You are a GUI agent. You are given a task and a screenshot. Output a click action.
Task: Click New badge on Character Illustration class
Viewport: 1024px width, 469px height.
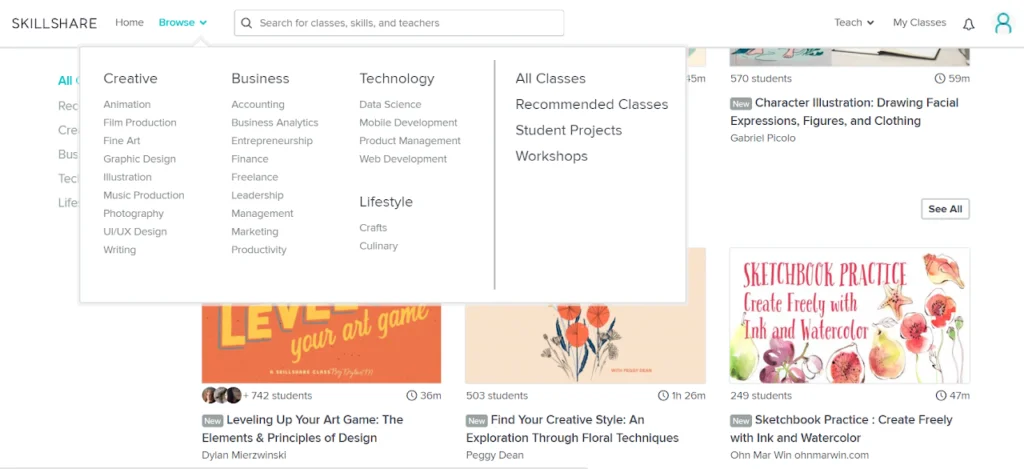[741, 104]
